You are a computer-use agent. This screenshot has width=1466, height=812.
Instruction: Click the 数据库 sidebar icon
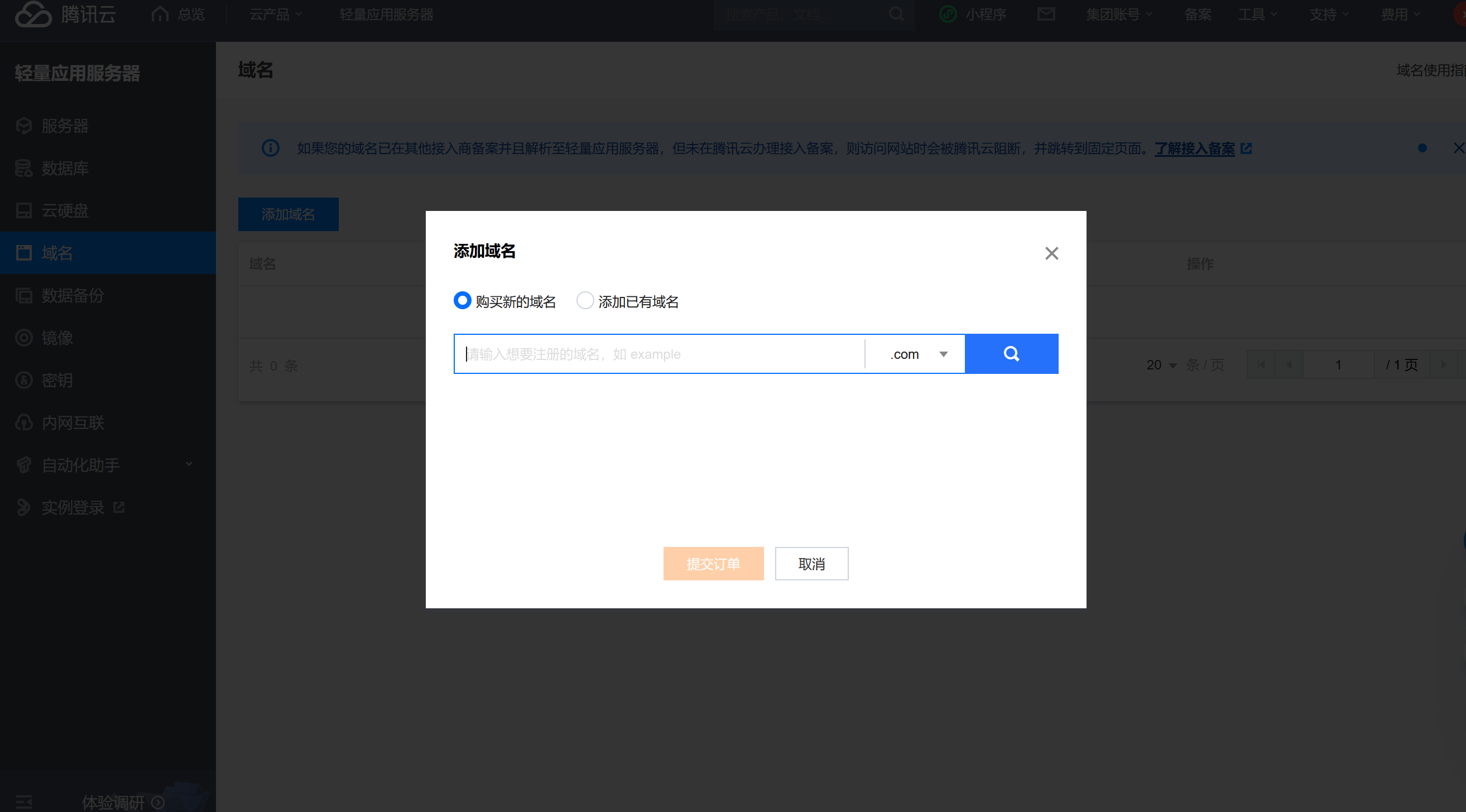coord(24,169)
